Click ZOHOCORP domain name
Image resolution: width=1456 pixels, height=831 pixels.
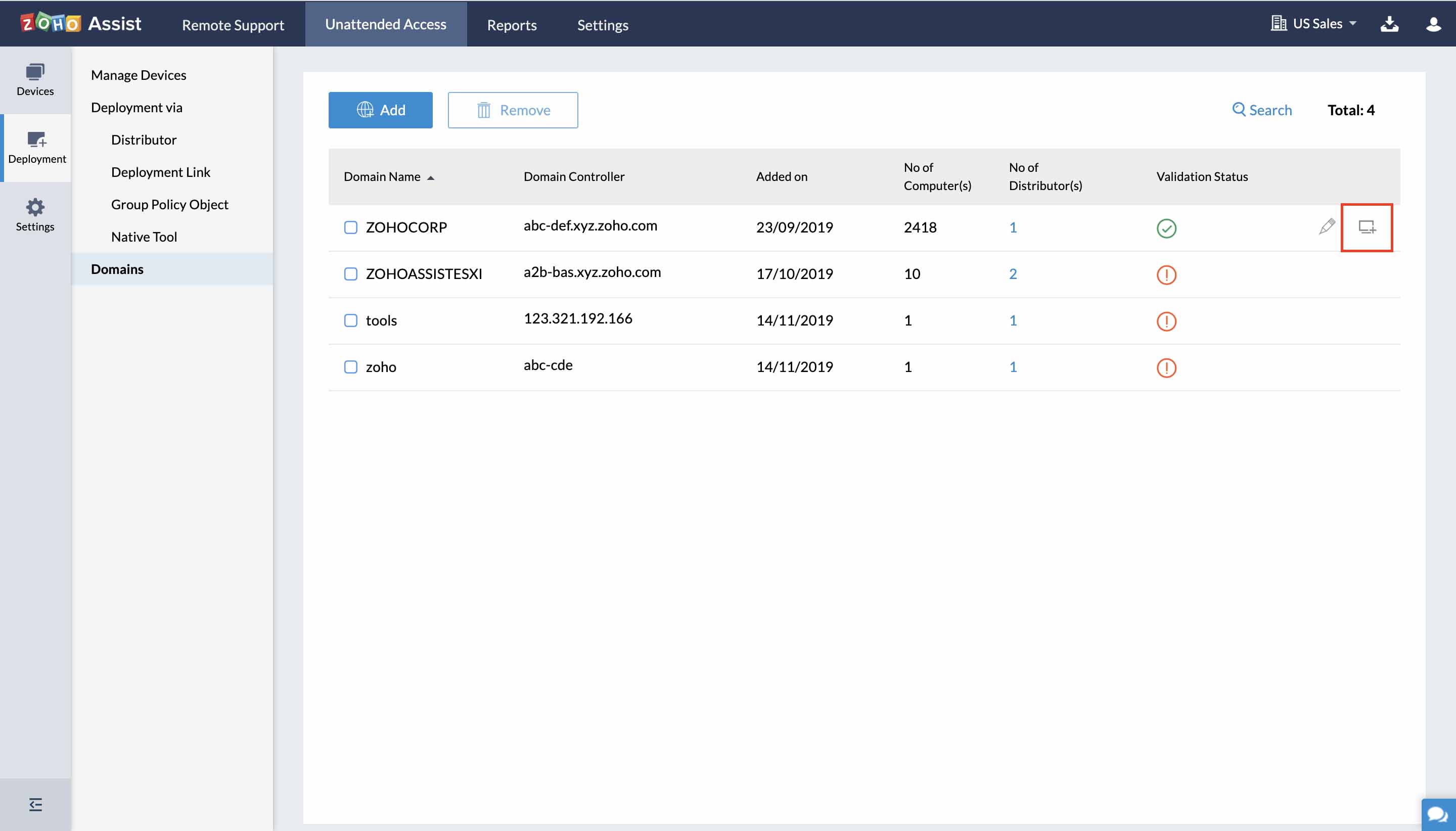[x=406, y=227]
